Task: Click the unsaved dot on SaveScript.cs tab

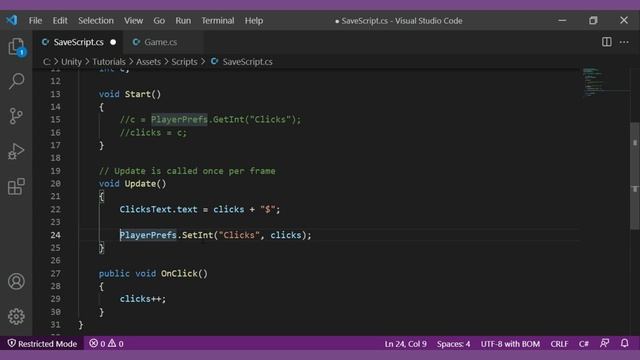Action: click(x=113, y=42)
